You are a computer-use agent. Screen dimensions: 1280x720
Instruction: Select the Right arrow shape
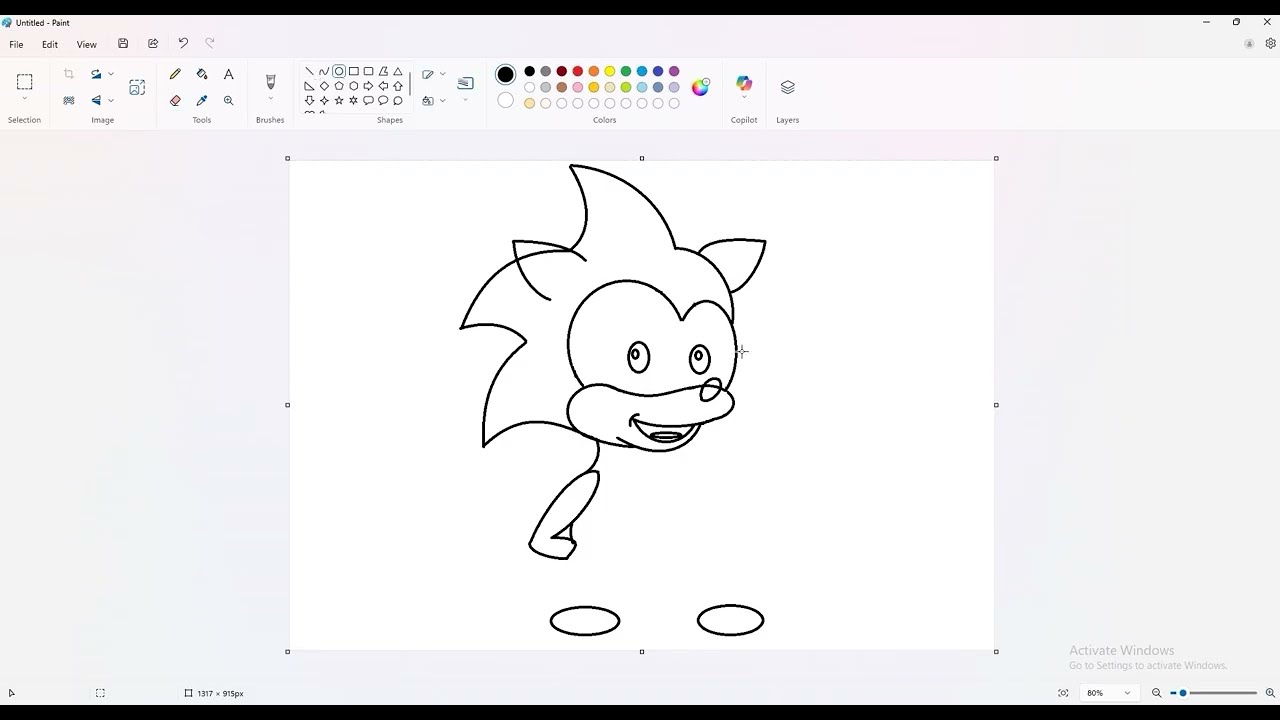coord(368,86)
